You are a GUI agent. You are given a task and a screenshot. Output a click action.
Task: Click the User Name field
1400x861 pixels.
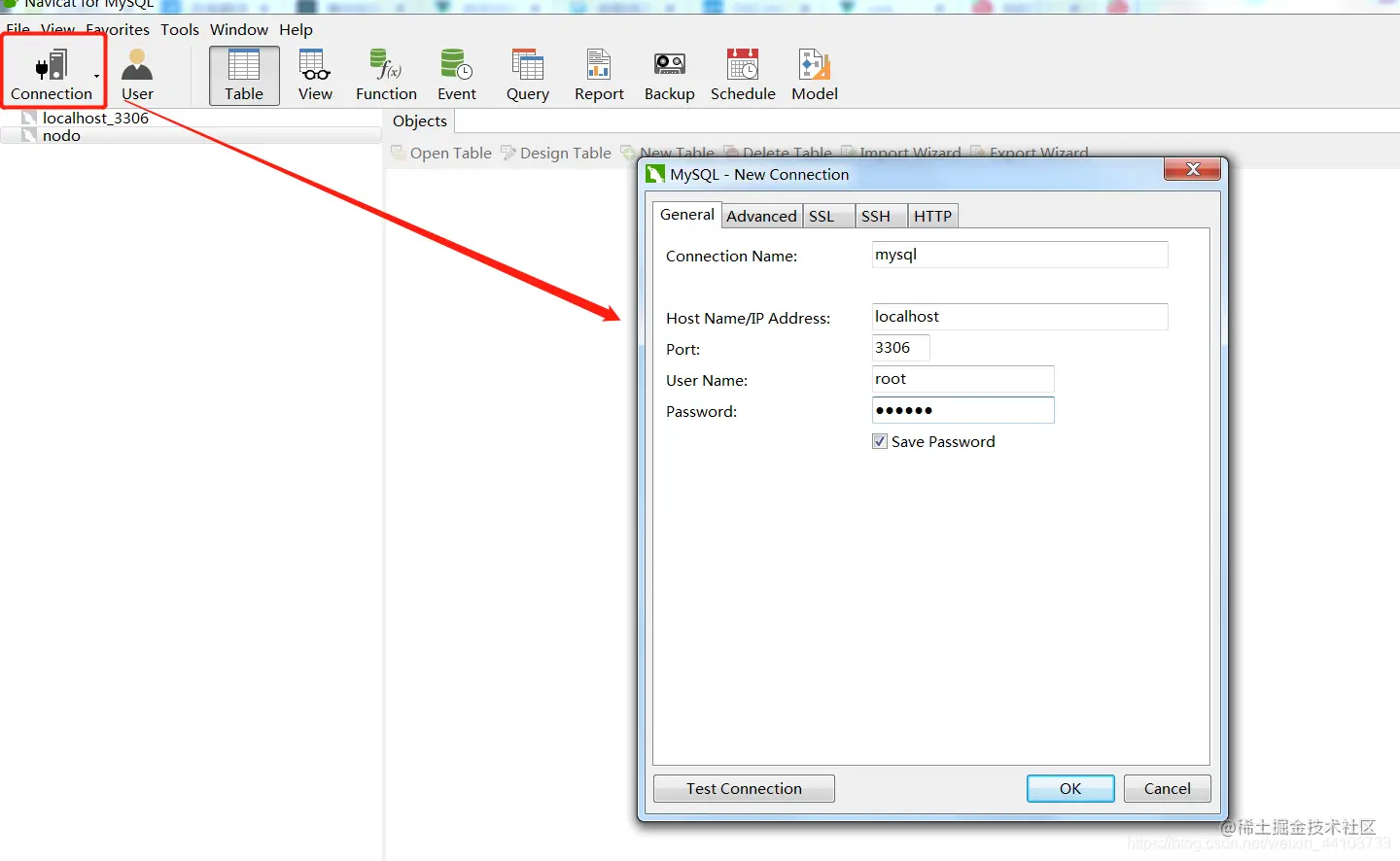click(x=962, y=379)
